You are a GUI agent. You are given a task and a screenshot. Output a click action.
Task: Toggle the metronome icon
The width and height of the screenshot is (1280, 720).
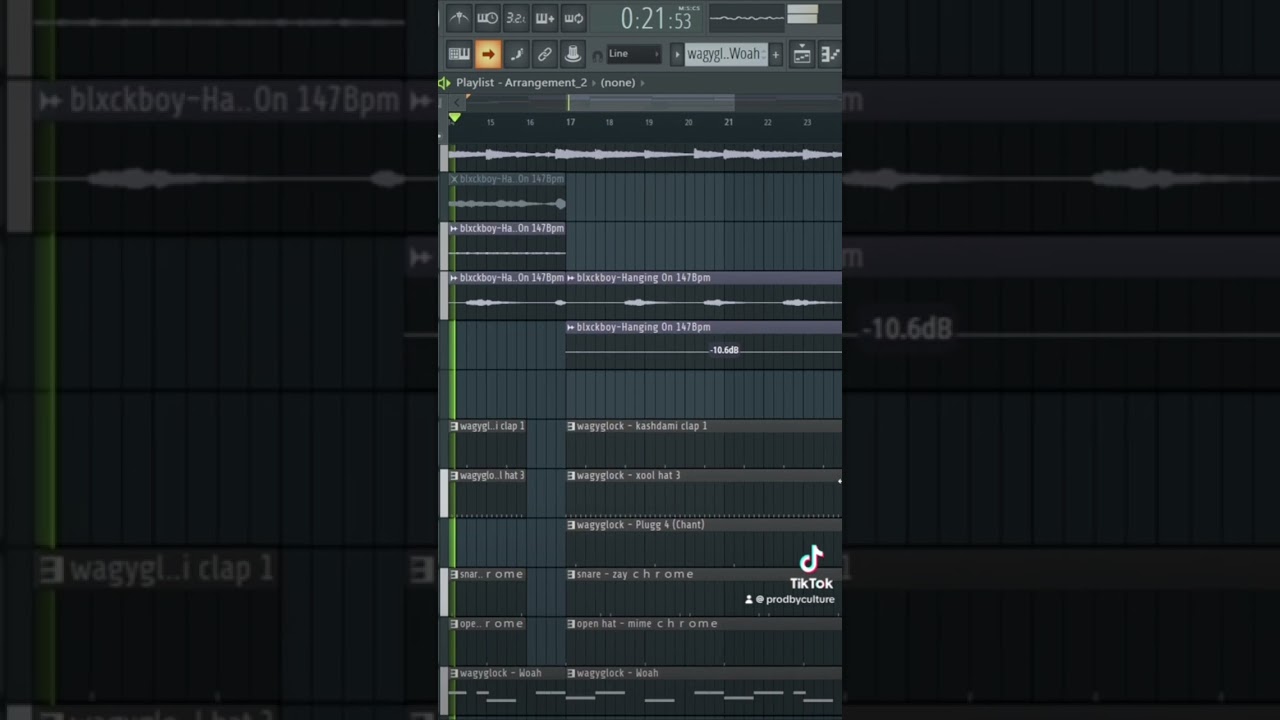458,18
